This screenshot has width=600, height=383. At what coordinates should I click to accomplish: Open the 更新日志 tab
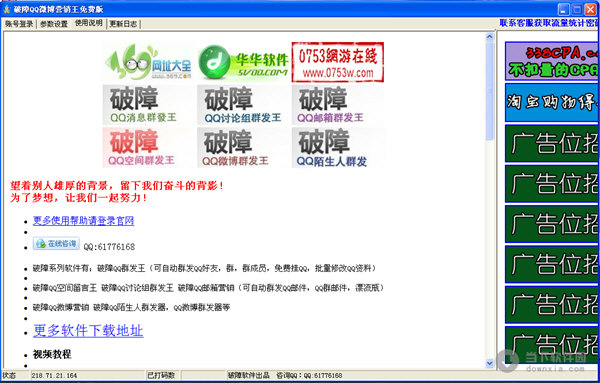(x=123, y=24)
